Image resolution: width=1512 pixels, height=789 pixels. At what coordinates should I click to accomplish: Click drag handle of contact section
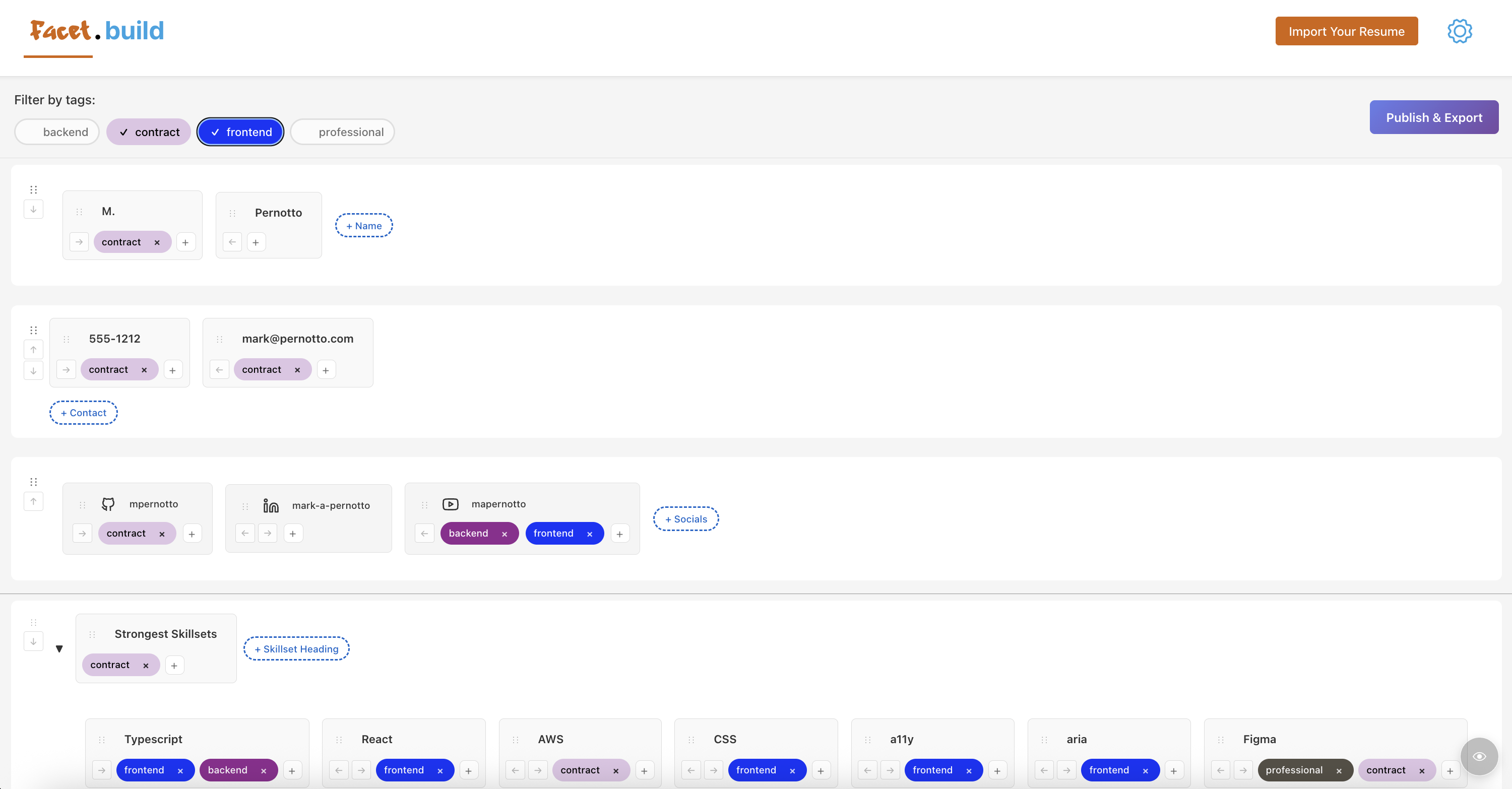[x=33, y=331]
